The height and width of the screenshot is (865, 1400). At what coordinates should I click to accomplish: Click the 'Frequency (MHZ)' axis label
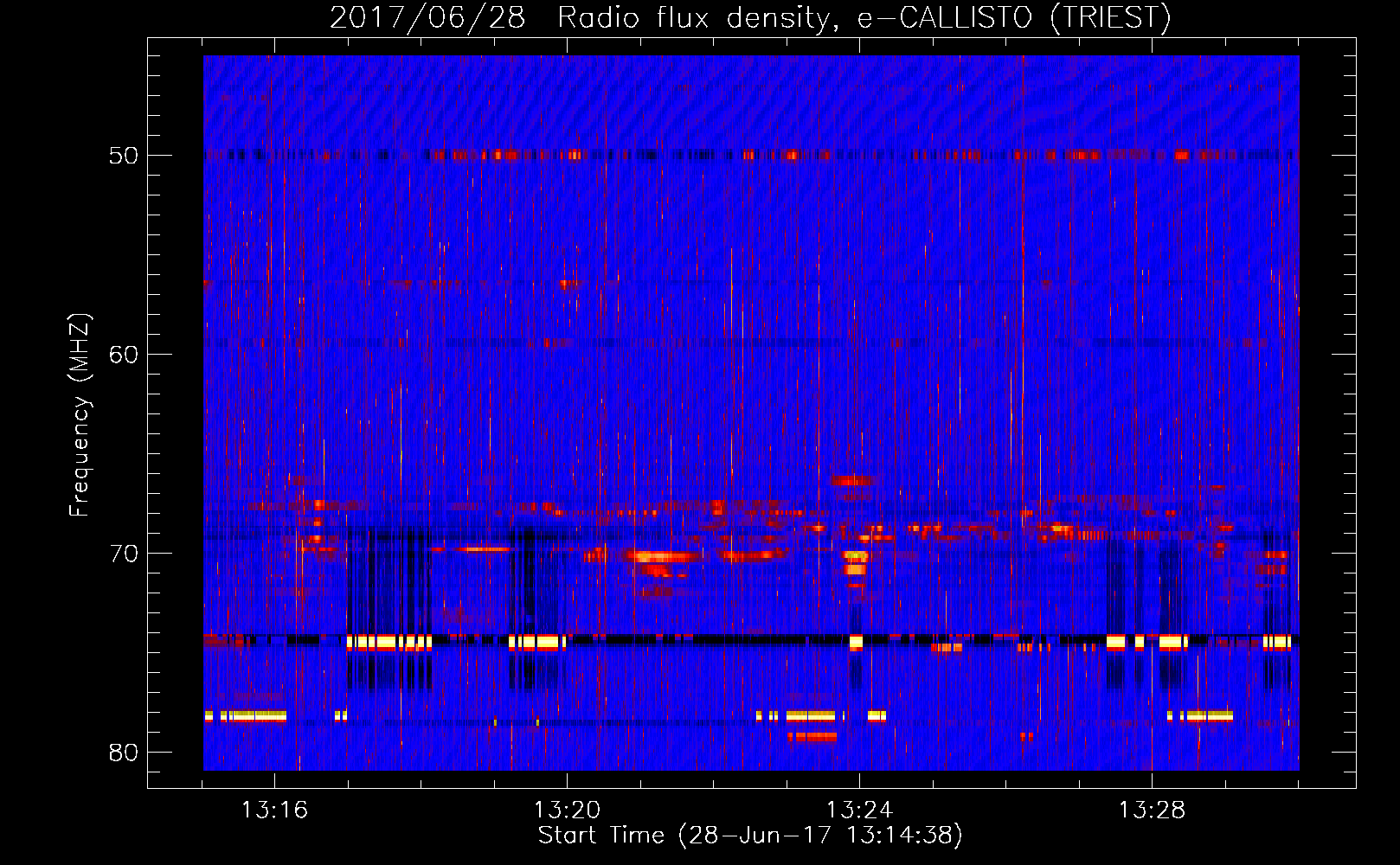(x=80, y=415)
